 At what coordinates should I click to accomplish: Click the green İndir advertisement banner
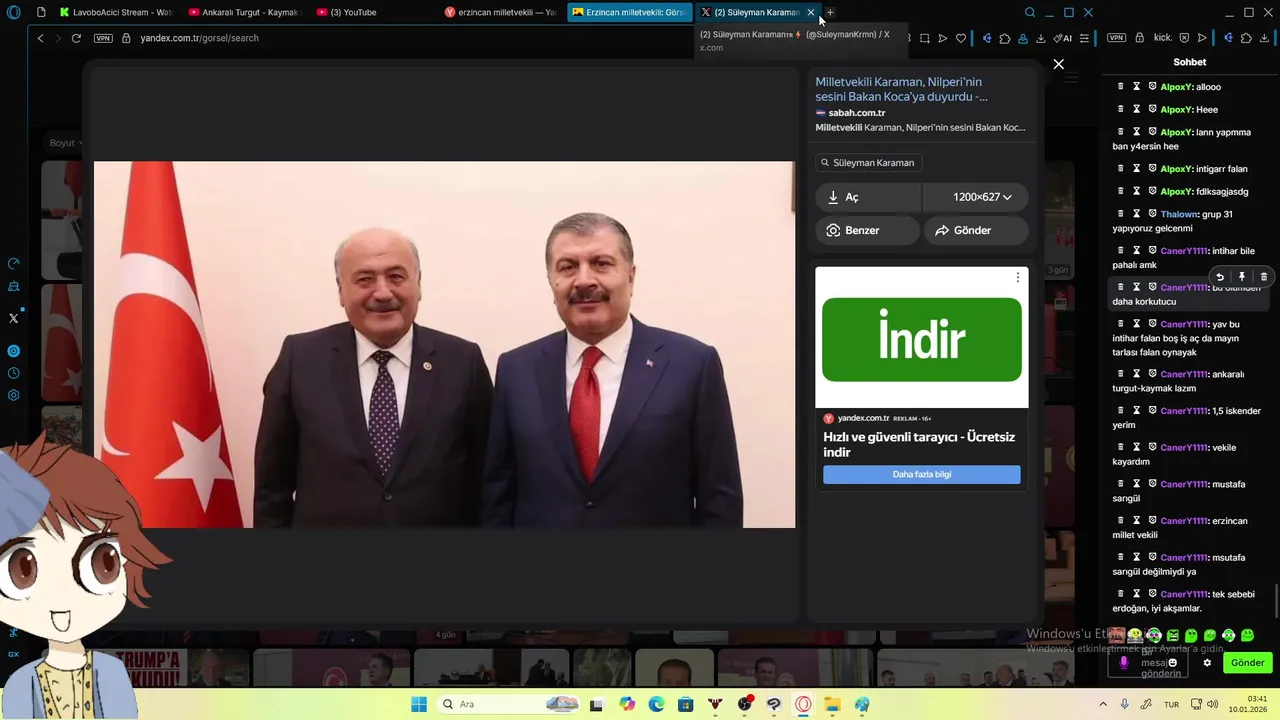(x=921, y=339)
